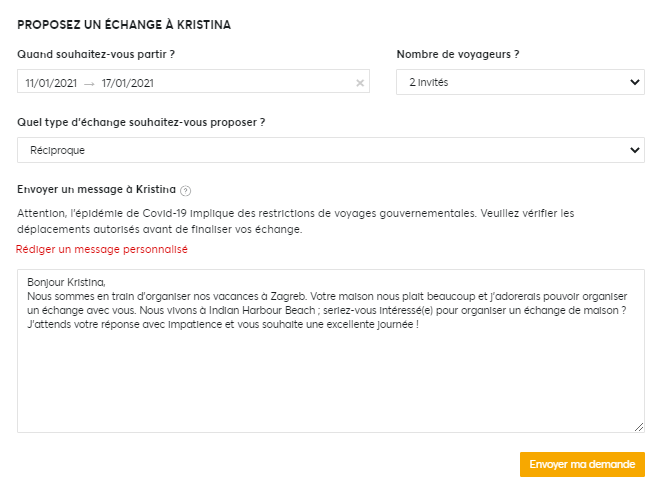Click the arrow between the two dates
Viewport: 664px width, 491px height.
click(x=89, y=84)
